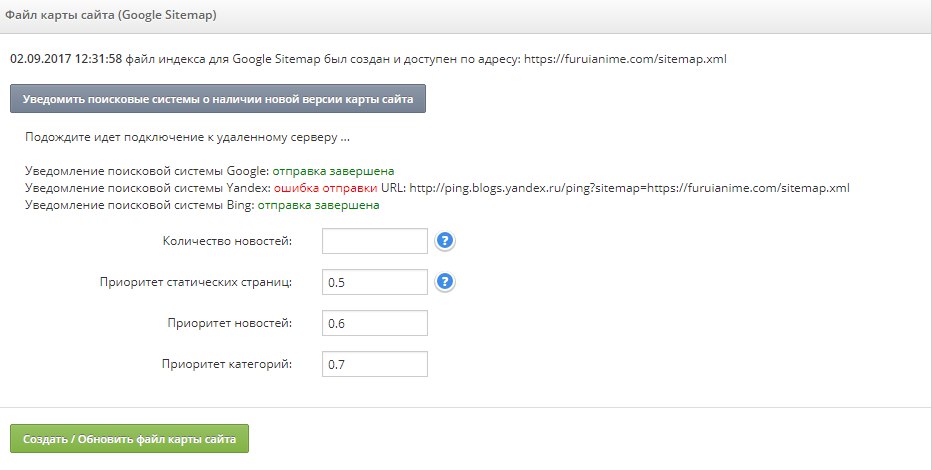The width and height of the screenshot is (932, 470).
Task: Click help icon next to Количество новостей
Action: 445,241
